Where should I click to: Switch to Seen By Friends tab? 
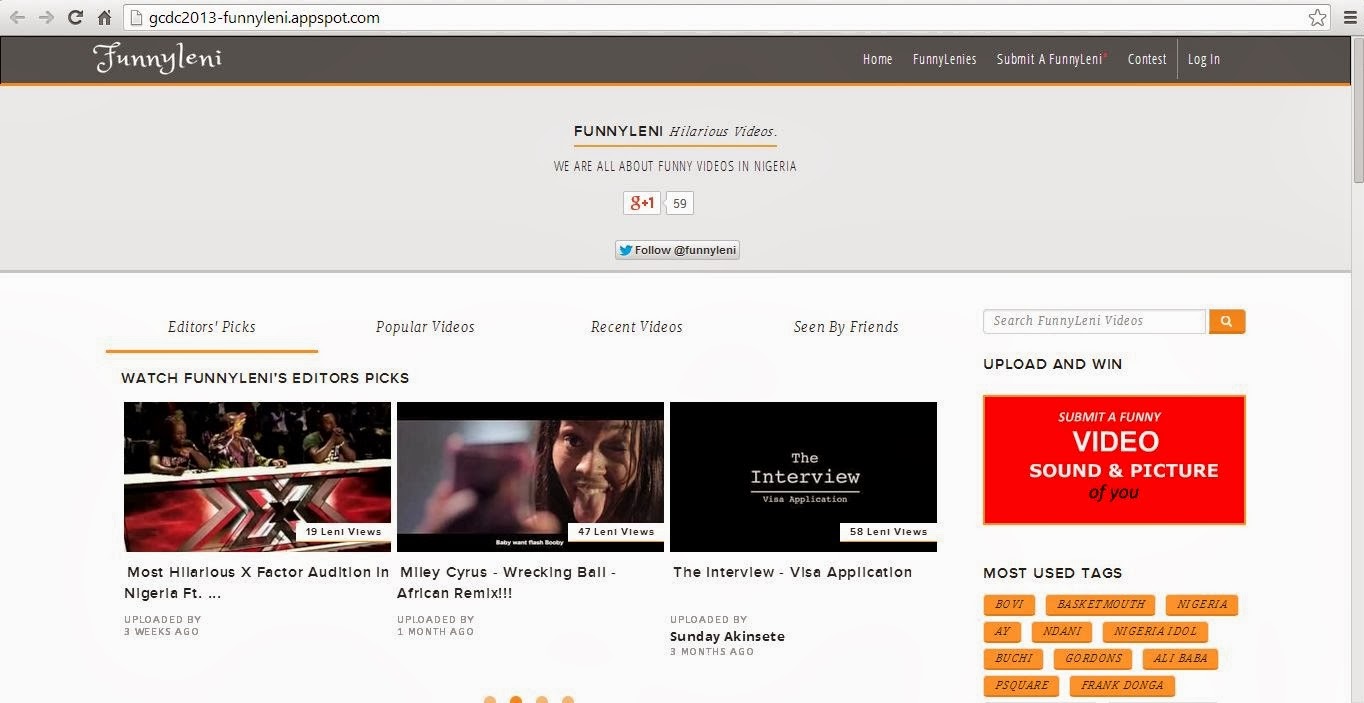[846, 327]
